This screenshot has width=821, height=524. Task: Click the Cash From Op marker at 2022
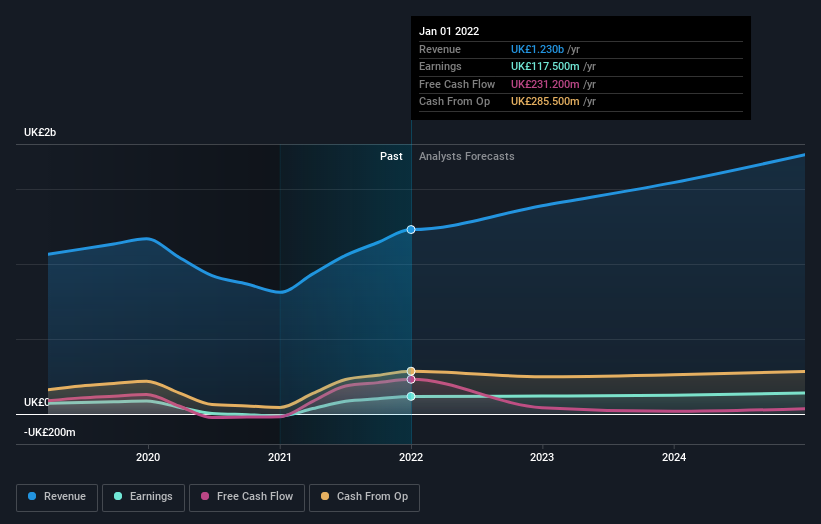[x=411, y=371]
